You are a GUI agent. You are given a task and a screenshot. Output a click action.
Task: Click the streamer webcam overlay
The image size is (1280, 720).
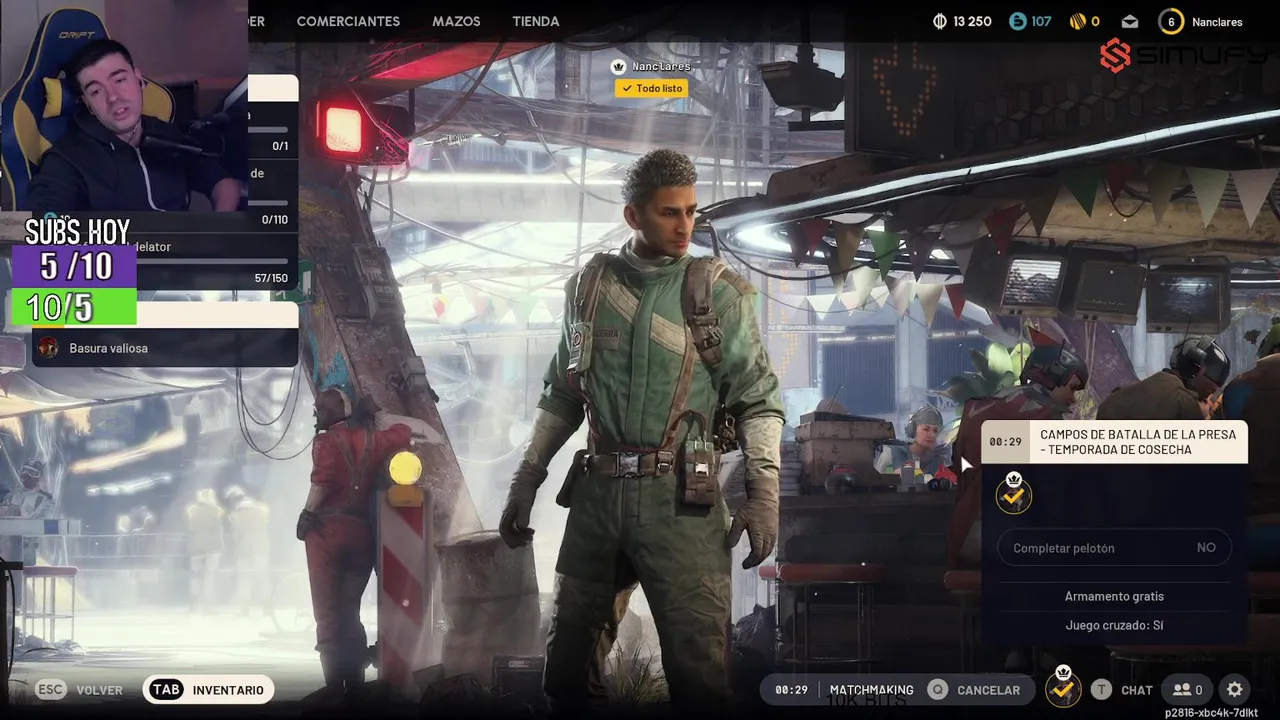(x=124, y=105)
